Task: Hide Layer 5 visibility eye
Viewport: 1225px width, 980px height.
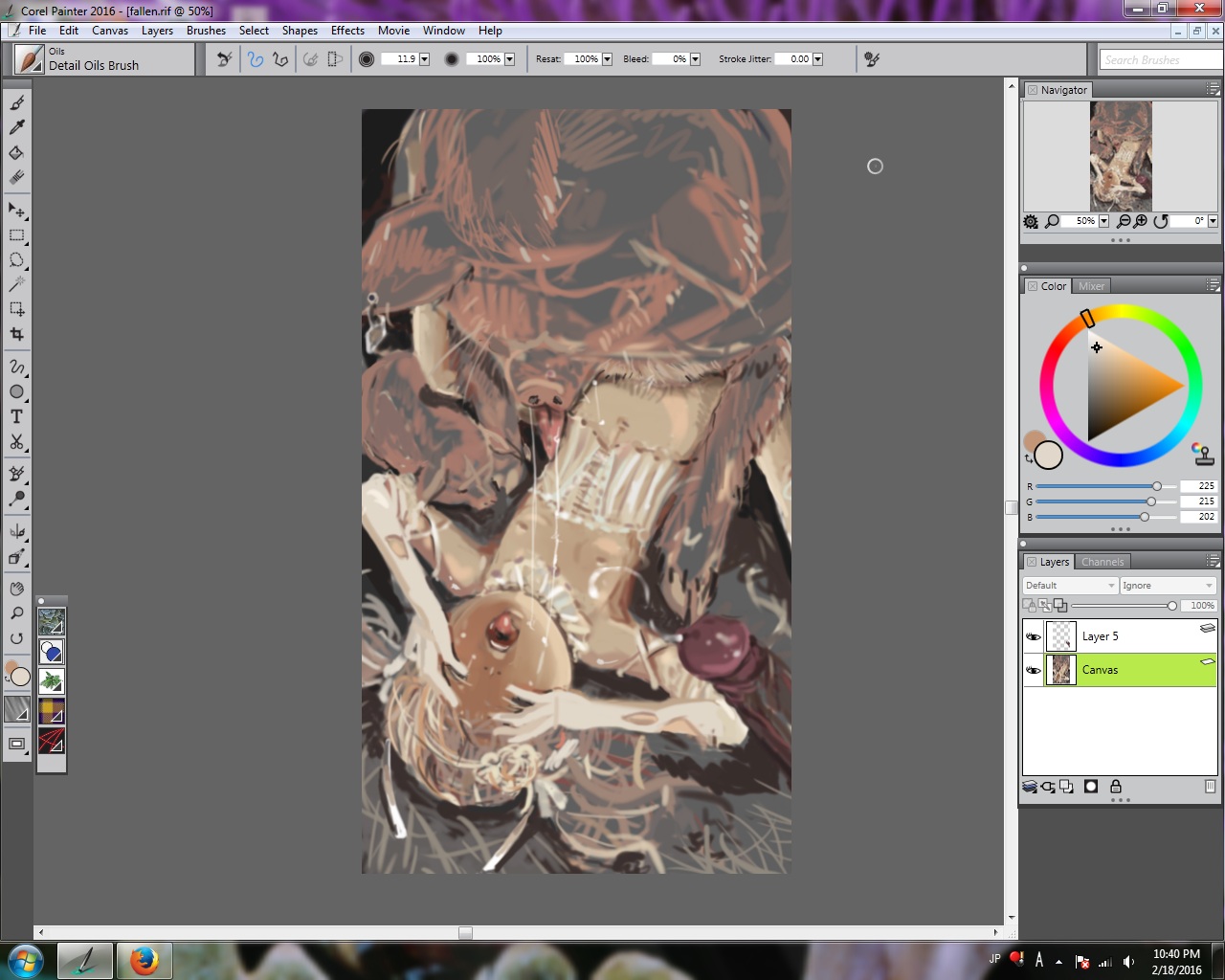Action: pyautogui.click(x=1034, y=636)
